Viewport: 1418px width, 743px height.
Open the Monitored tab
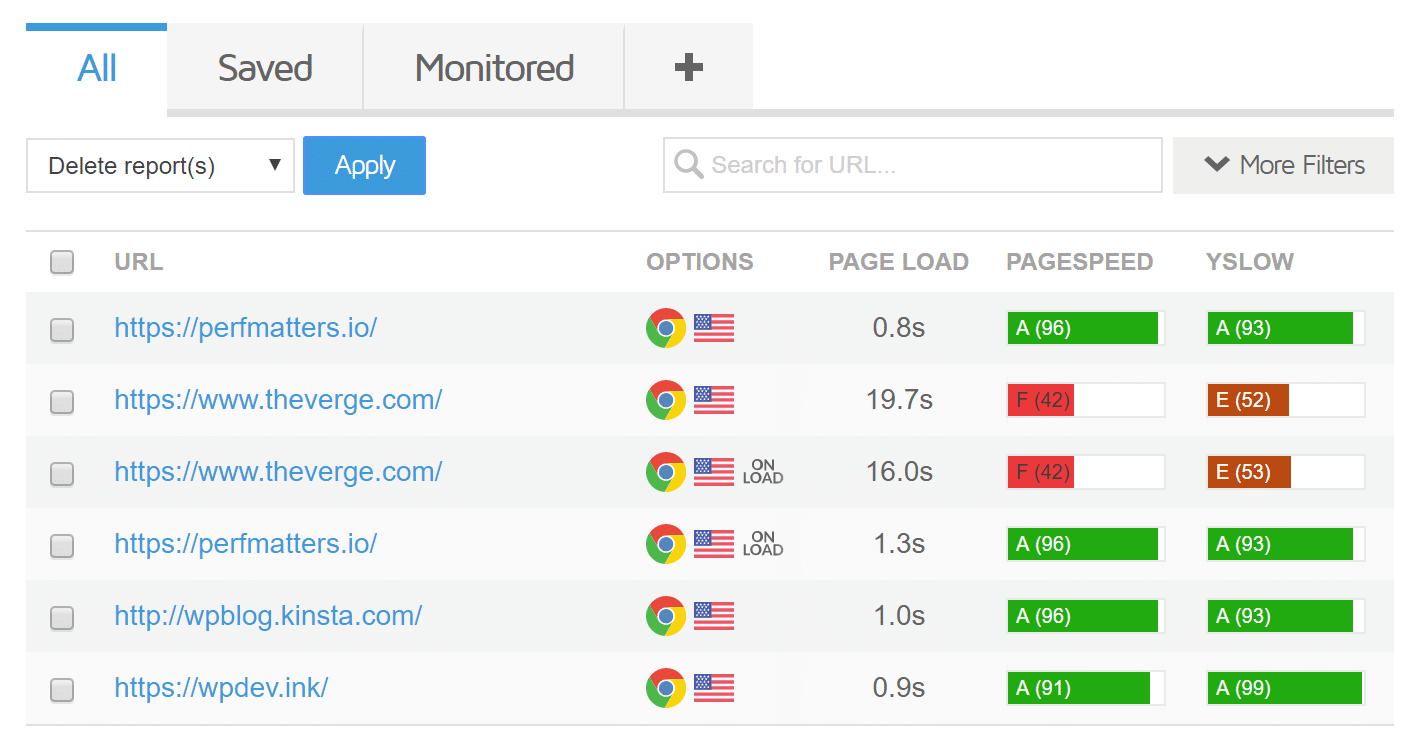coord(493,67)
